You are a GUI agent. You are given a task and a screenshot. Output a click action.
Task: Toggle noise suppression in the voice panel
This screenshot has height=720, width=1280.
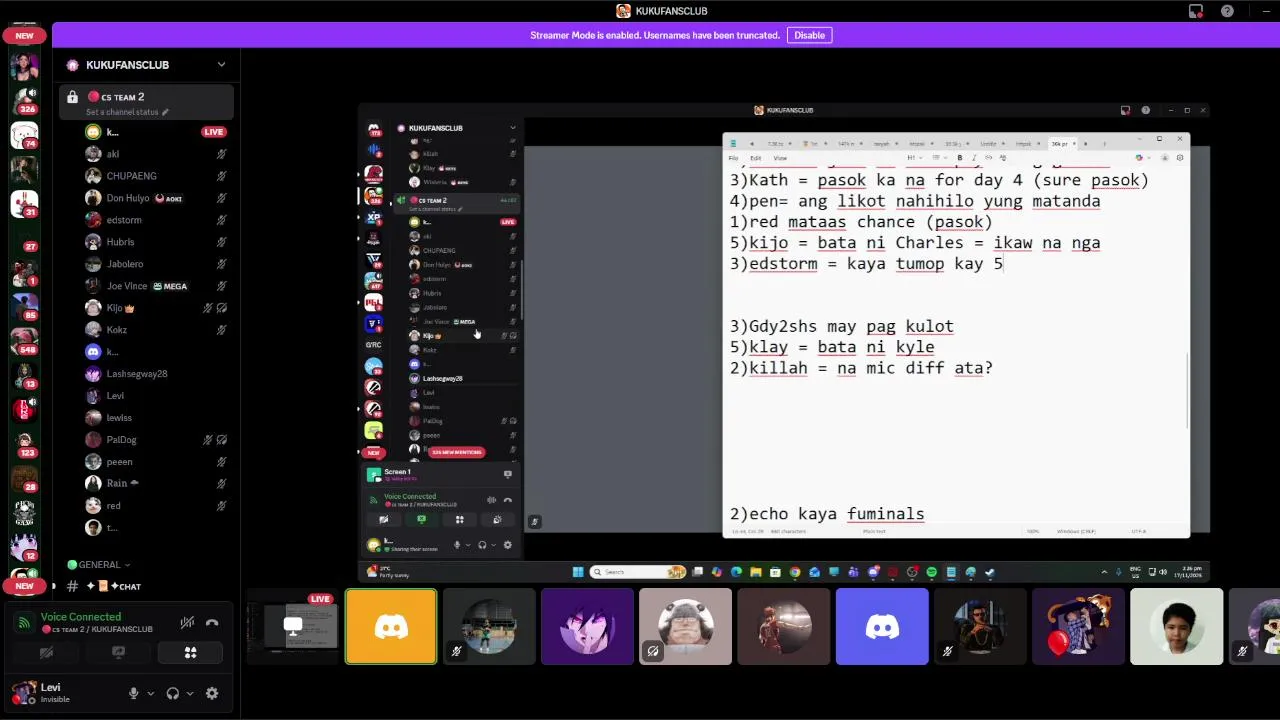tap(187, 623)
